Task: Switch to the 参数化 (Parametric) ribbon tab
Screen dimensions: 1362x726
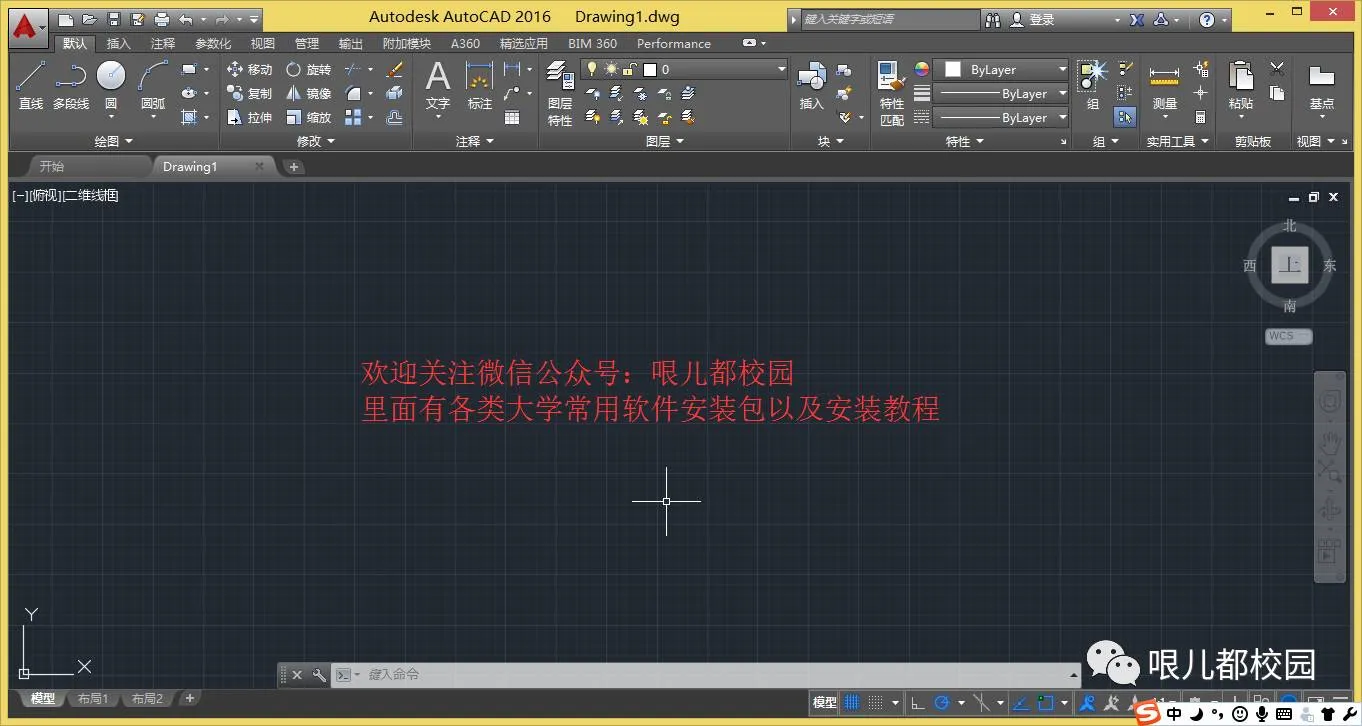Action: [x=213, y=43]
